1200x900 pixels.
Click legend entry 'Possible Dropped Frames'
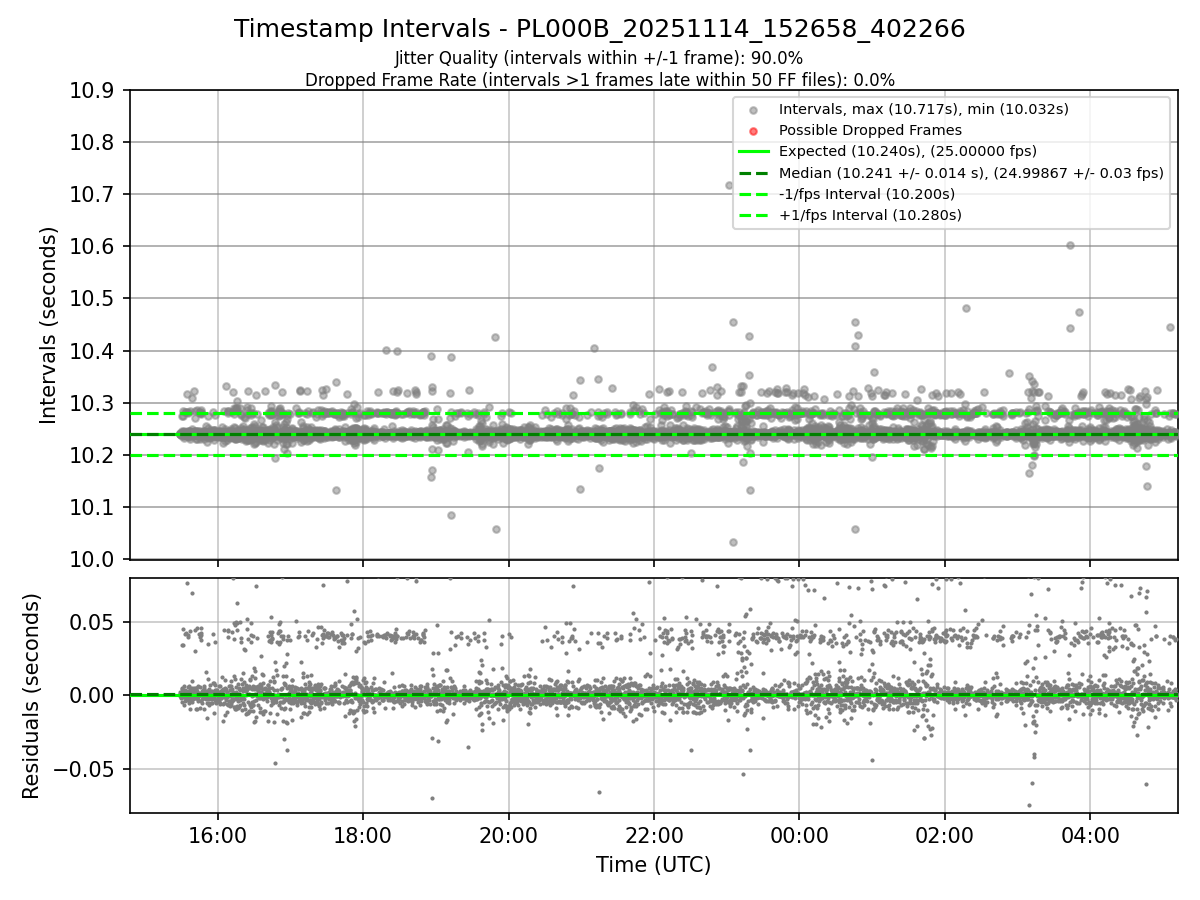click(x=870, y=130)
